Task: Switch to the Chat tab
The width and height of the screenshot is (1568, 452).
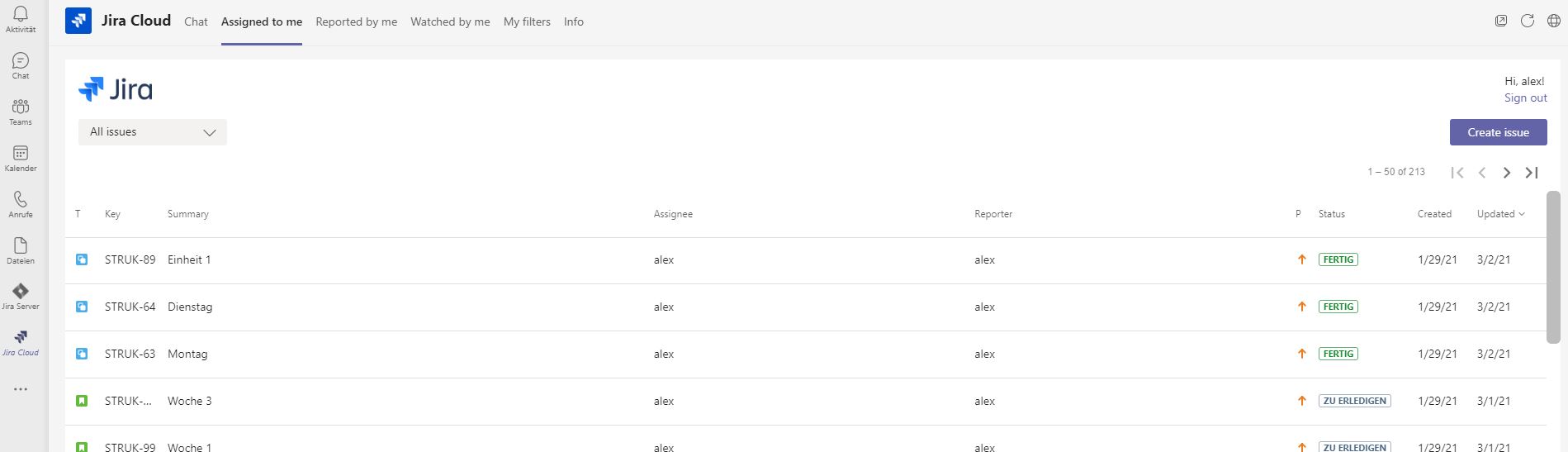Action: tap(196, 22)
